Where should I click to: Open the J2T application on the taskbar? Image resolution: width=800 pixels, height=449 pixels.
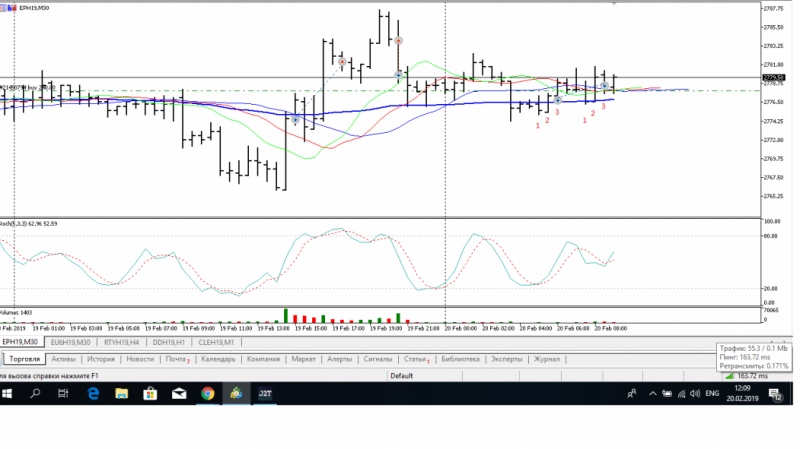[x=265, y=393]
